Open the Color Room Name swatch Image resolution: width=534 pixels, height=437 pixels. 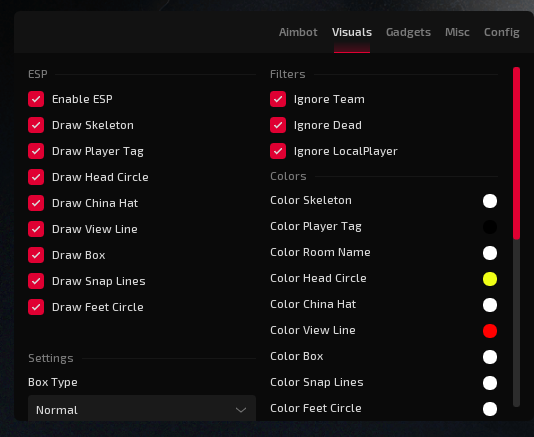(490, 253)
